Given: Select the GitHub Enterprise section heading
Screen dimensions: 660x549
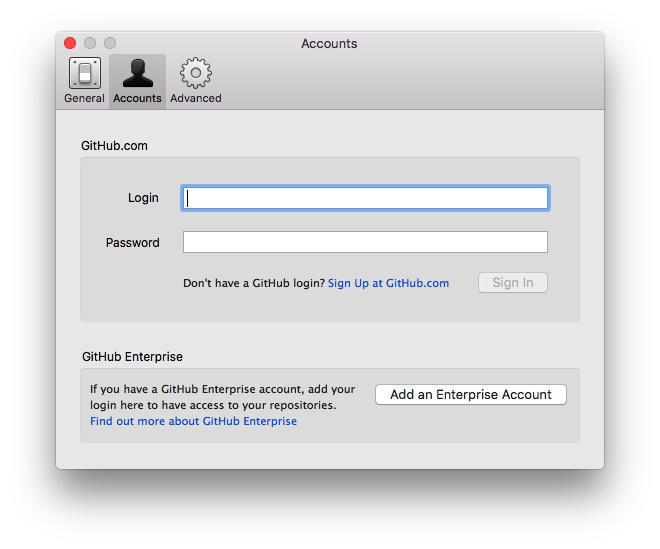Looking at the screenshot, I should (x=132, y=357).
